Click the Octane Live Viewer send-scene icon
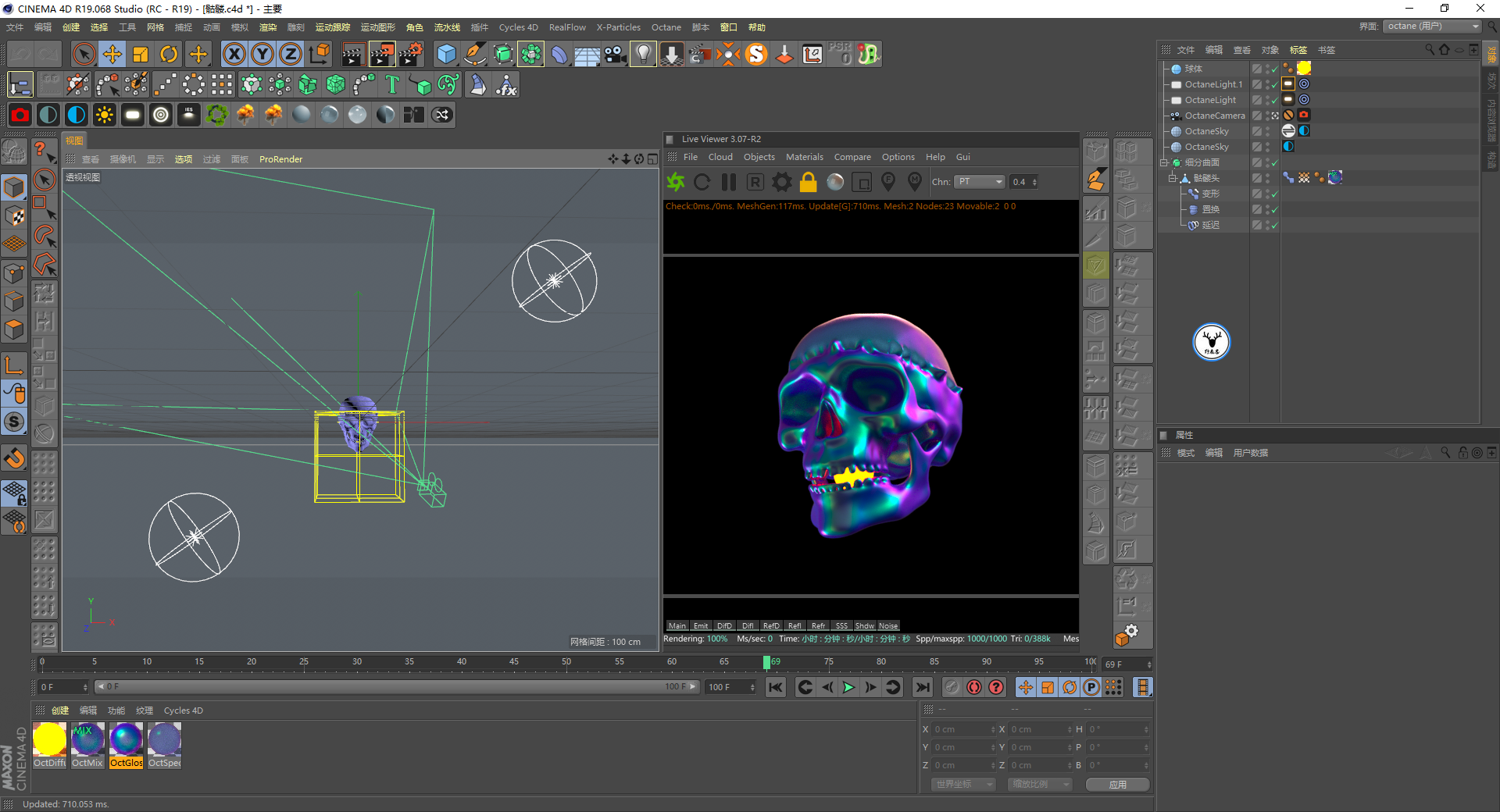This screenshot has height=812, width=1500. point(676,182)
